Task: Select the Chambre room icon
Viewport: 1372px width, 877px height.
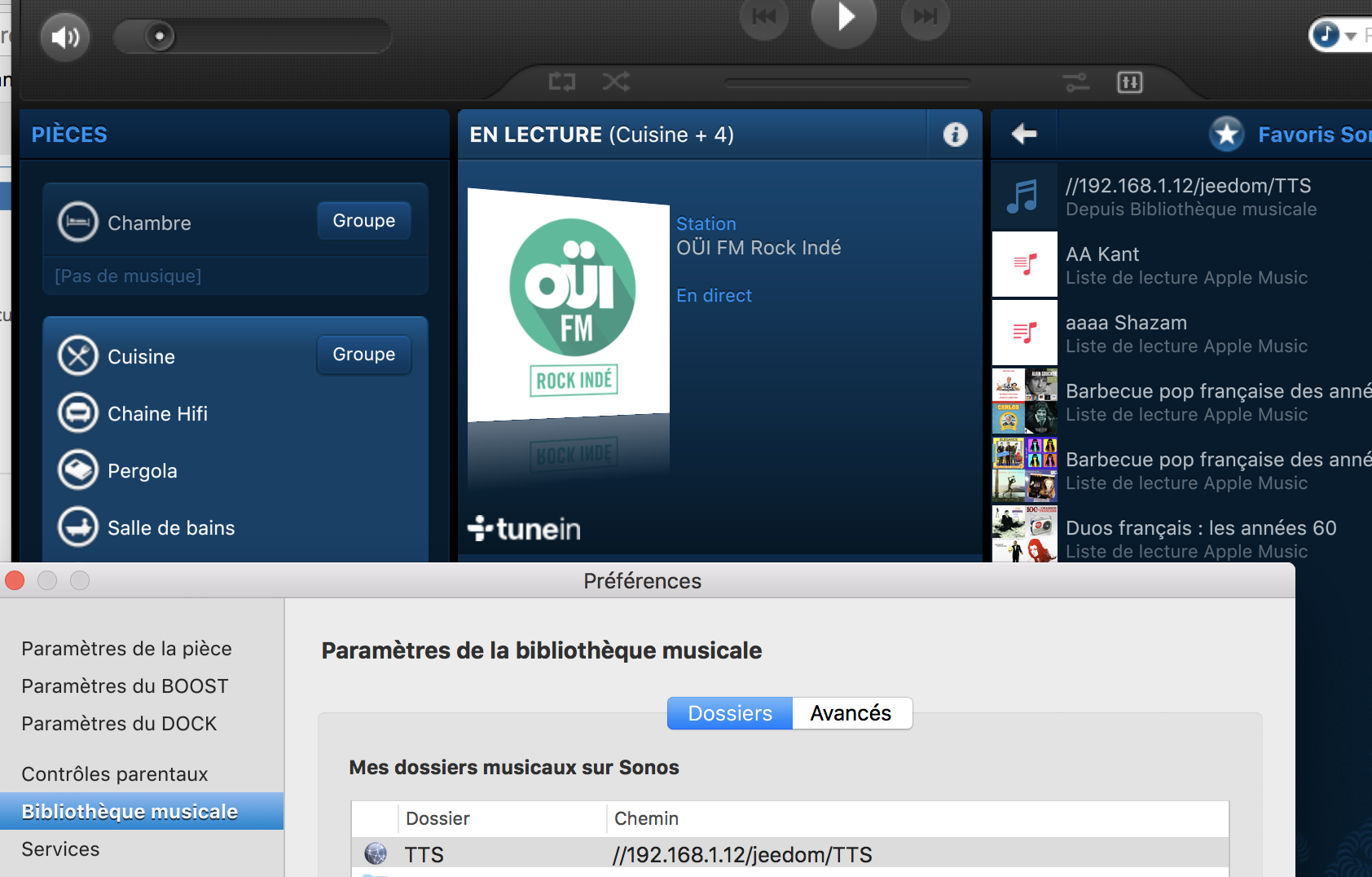Action: click(78, 223)
